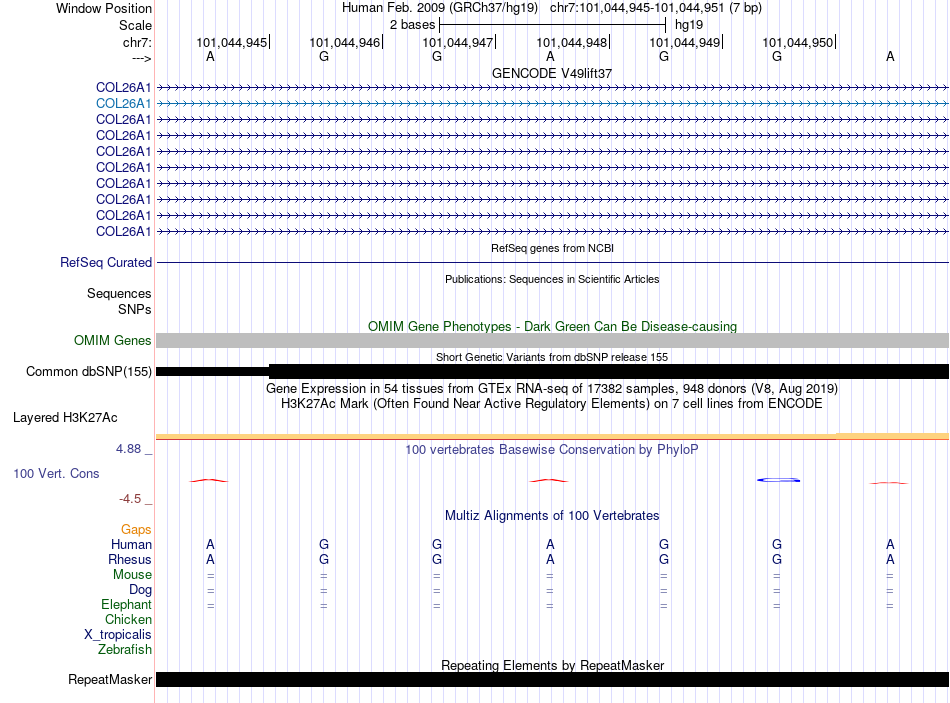
Task: Click the Zebrafish species label
Action: pos(124,650)
